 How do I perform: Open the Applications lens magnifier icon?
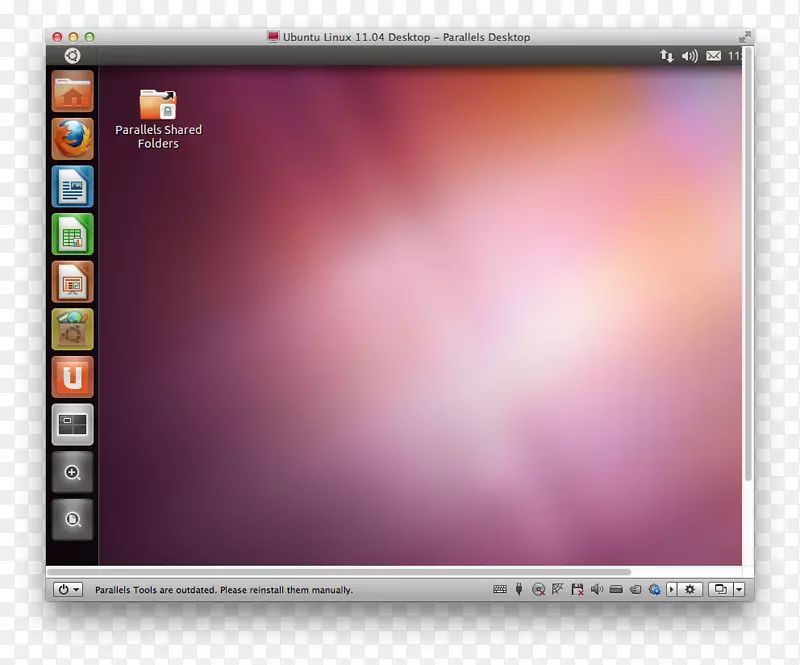click(x=72, y=473)
